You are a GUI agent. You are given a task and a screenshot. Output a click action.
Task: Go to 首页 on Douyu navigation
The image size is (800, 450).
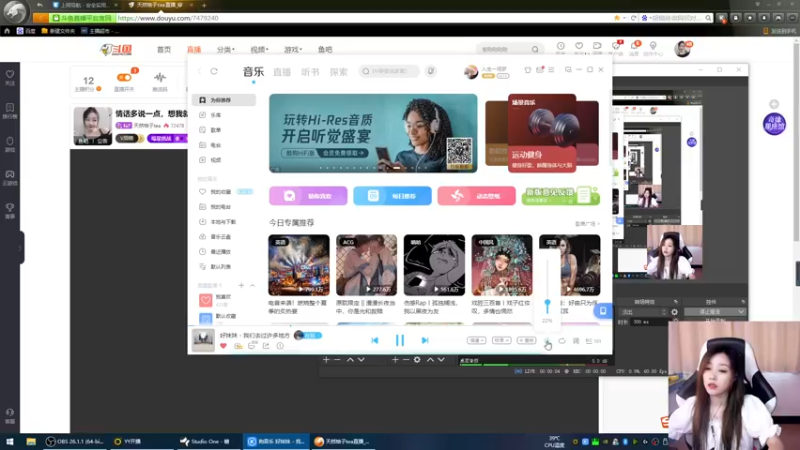coord(164,49)
